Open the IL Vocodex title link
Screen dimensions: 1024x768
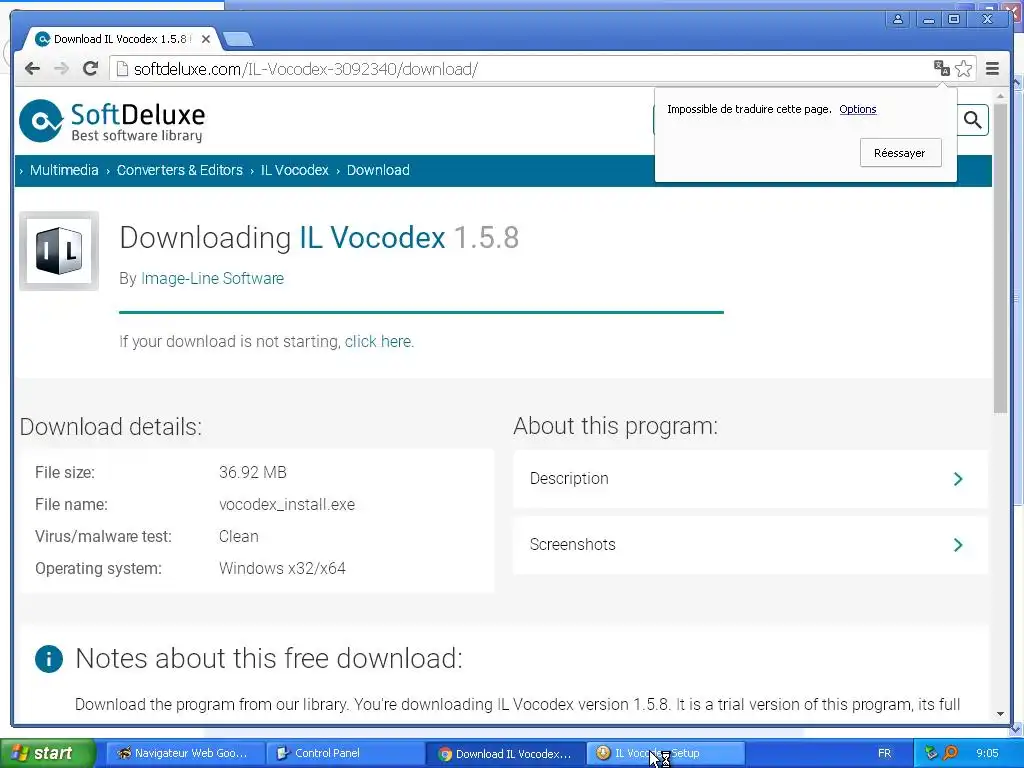(372, 237)
